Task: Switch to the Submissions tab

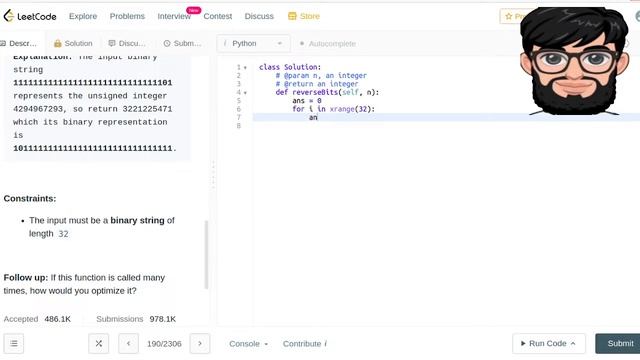Action: (x=182, y=43)
